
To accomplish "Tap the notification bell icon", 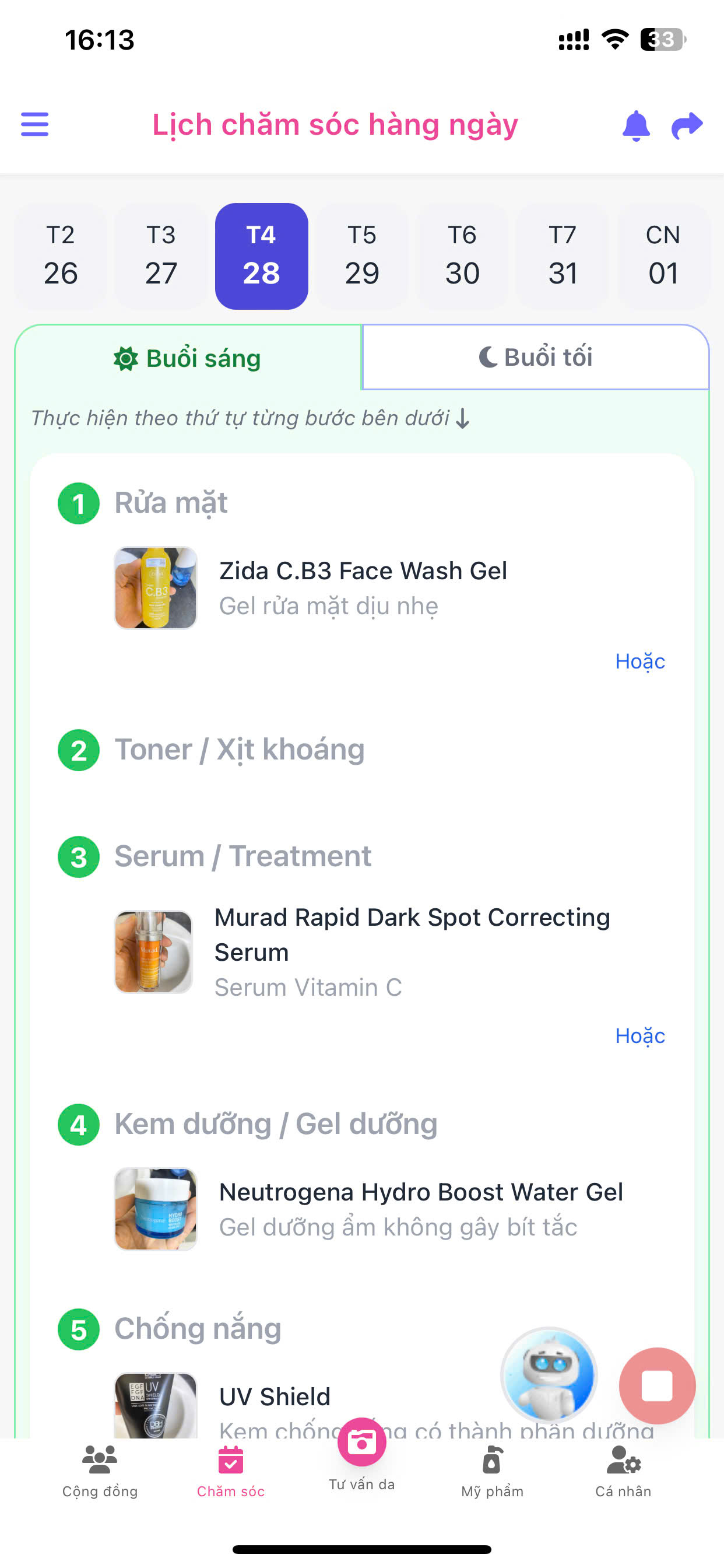I will [636, 125].
